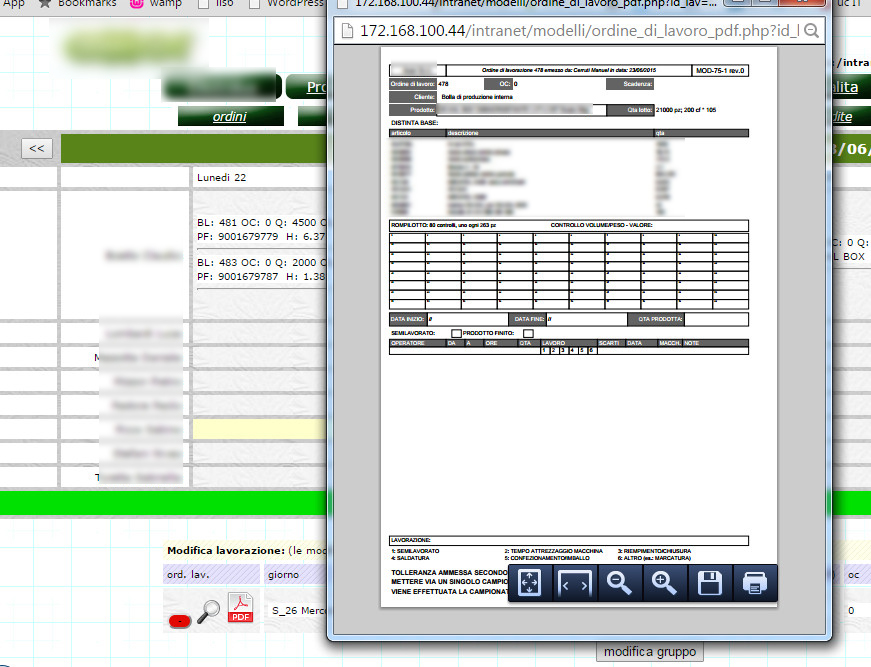Check the SEMILAVORATO checkbox in the PDF
The width and height of the screenshot is (871, 667).
tap(456, 333)
